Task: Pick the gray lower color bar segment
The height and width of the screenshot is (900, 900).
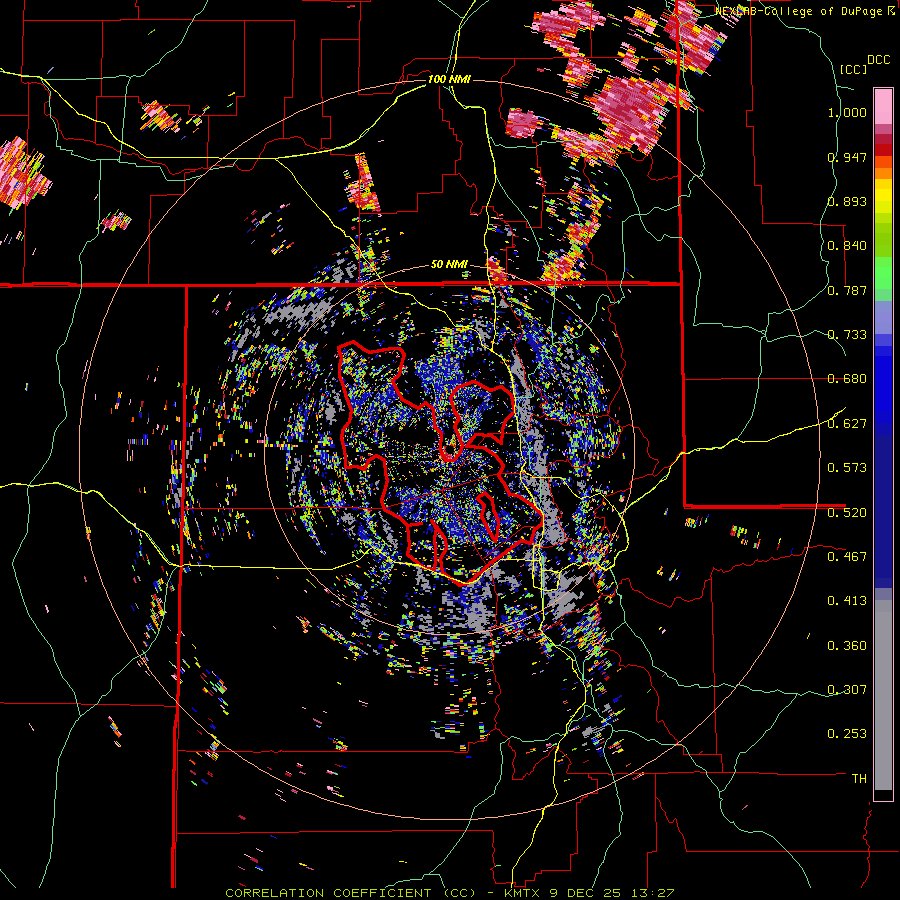Action: pyautogui.click(x=883, y=700)
